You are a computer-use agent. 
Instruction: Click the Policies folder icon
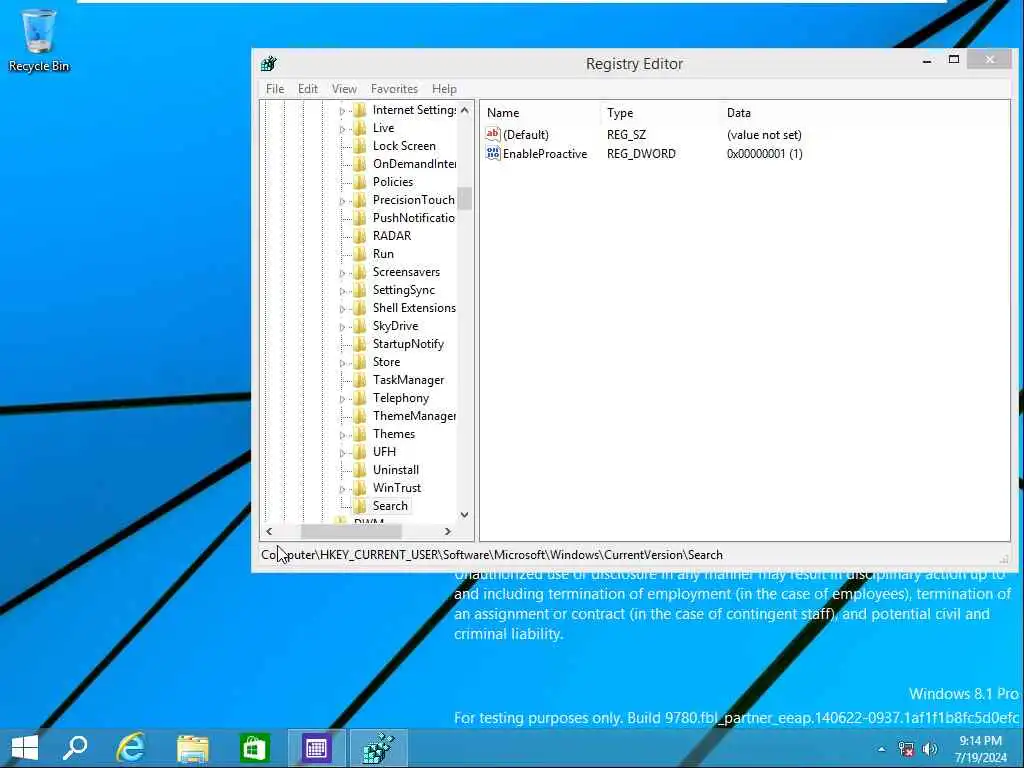[x=360, y=182]
